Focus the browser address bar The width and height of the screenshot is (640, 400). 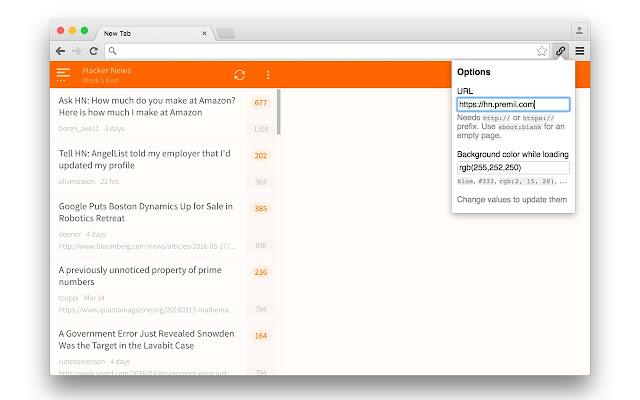(327, 51)
